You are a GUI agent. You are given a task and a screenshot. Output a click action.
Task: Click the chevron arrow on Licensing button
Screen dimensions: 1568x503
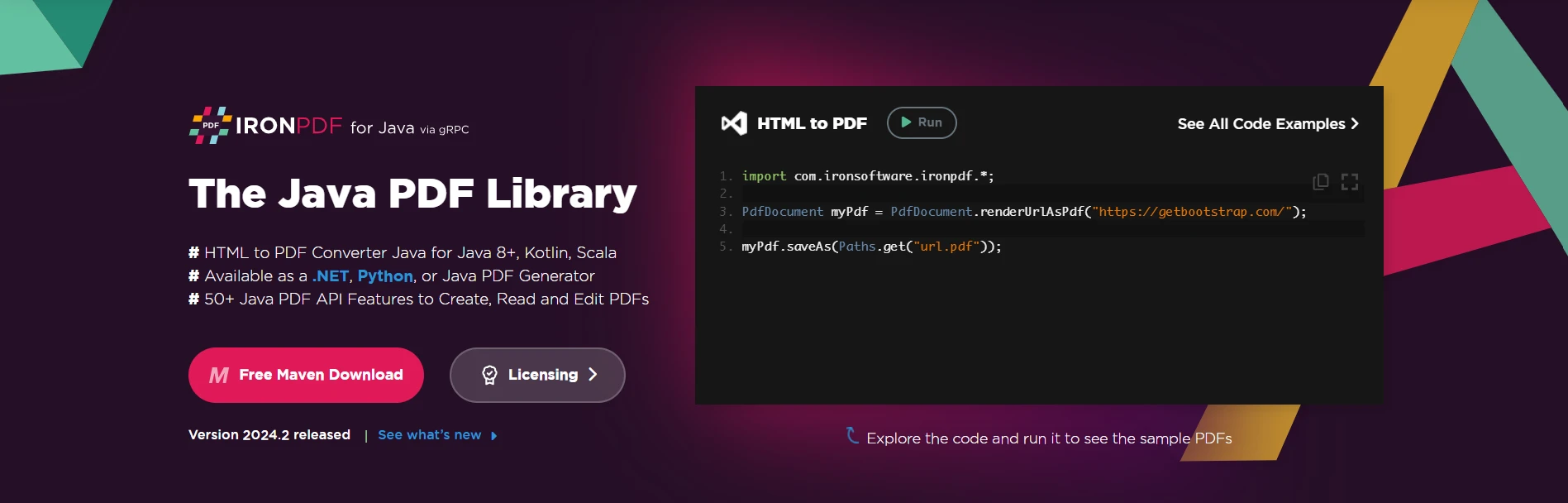[593, 375]
